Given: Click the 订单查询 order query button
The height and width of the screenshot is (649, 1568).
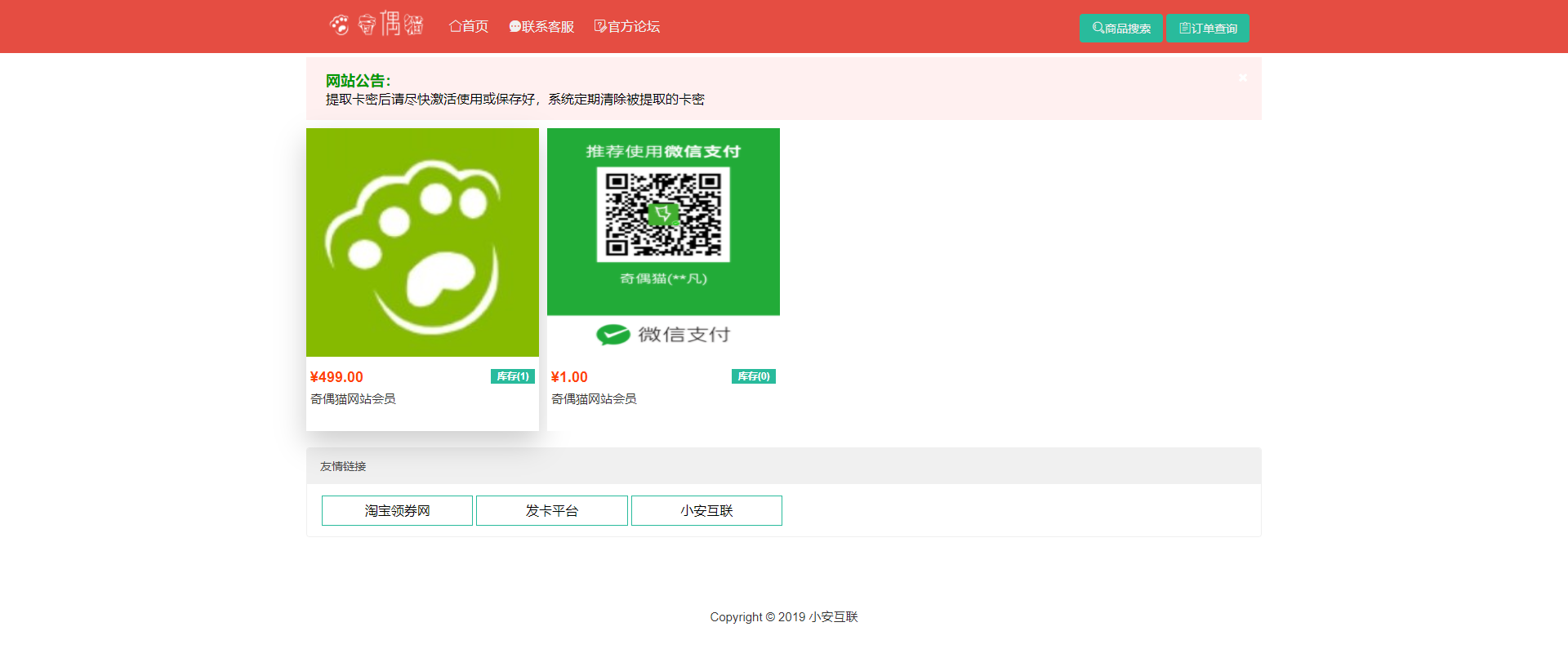Looking at the screenshot, I should point(1207,28).
